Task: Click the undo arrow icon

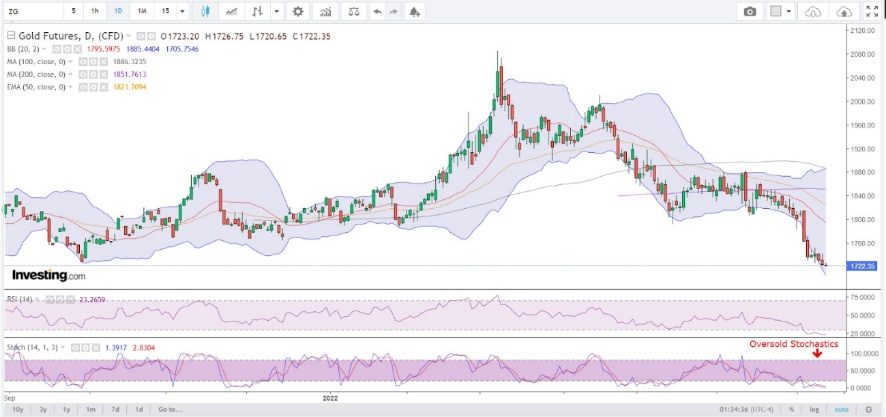Action: [x=377, y=11]
